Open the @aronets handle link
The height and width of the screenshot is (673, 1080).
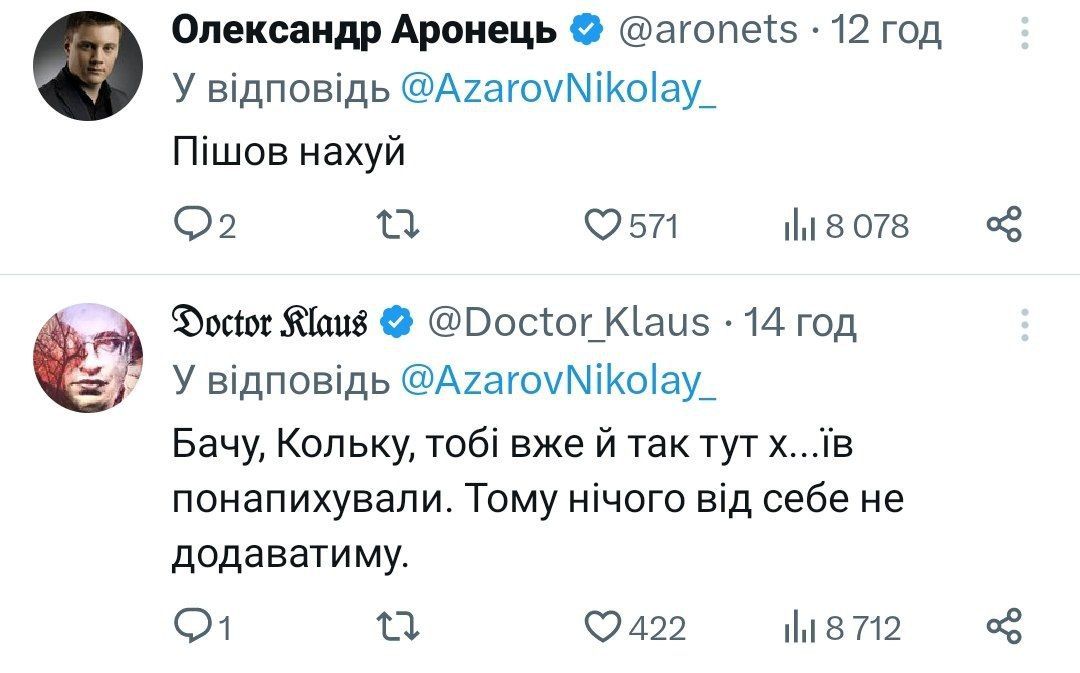pyautogui.click(x=709, y=31)
